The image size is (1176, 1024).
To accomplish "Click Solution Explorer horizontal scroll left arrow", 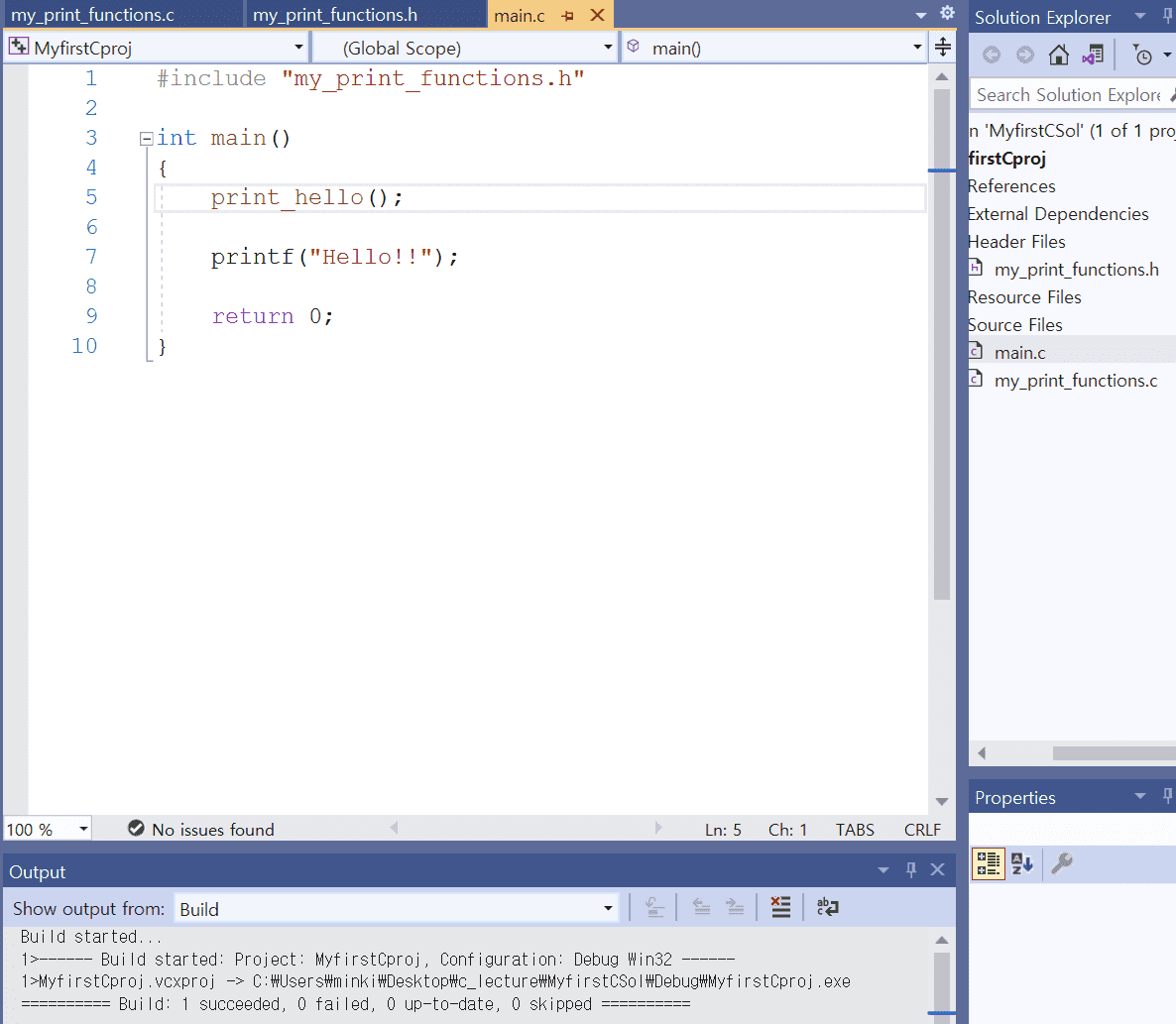I will [x=982, y=752].
